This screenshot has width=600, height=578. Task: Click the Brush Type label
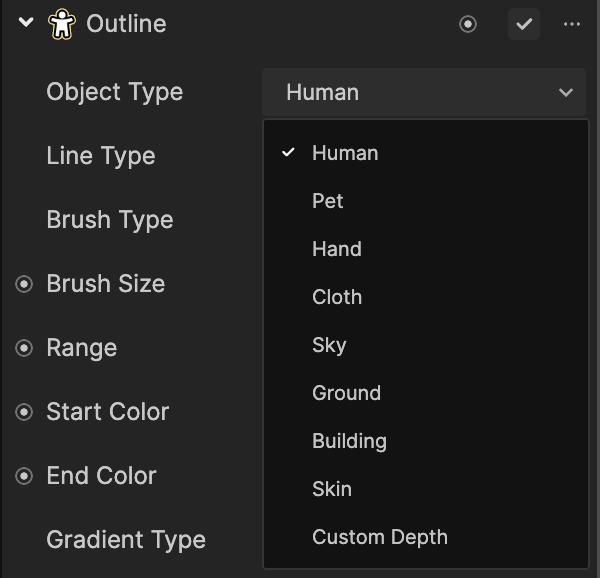click(x=110, y=220)
